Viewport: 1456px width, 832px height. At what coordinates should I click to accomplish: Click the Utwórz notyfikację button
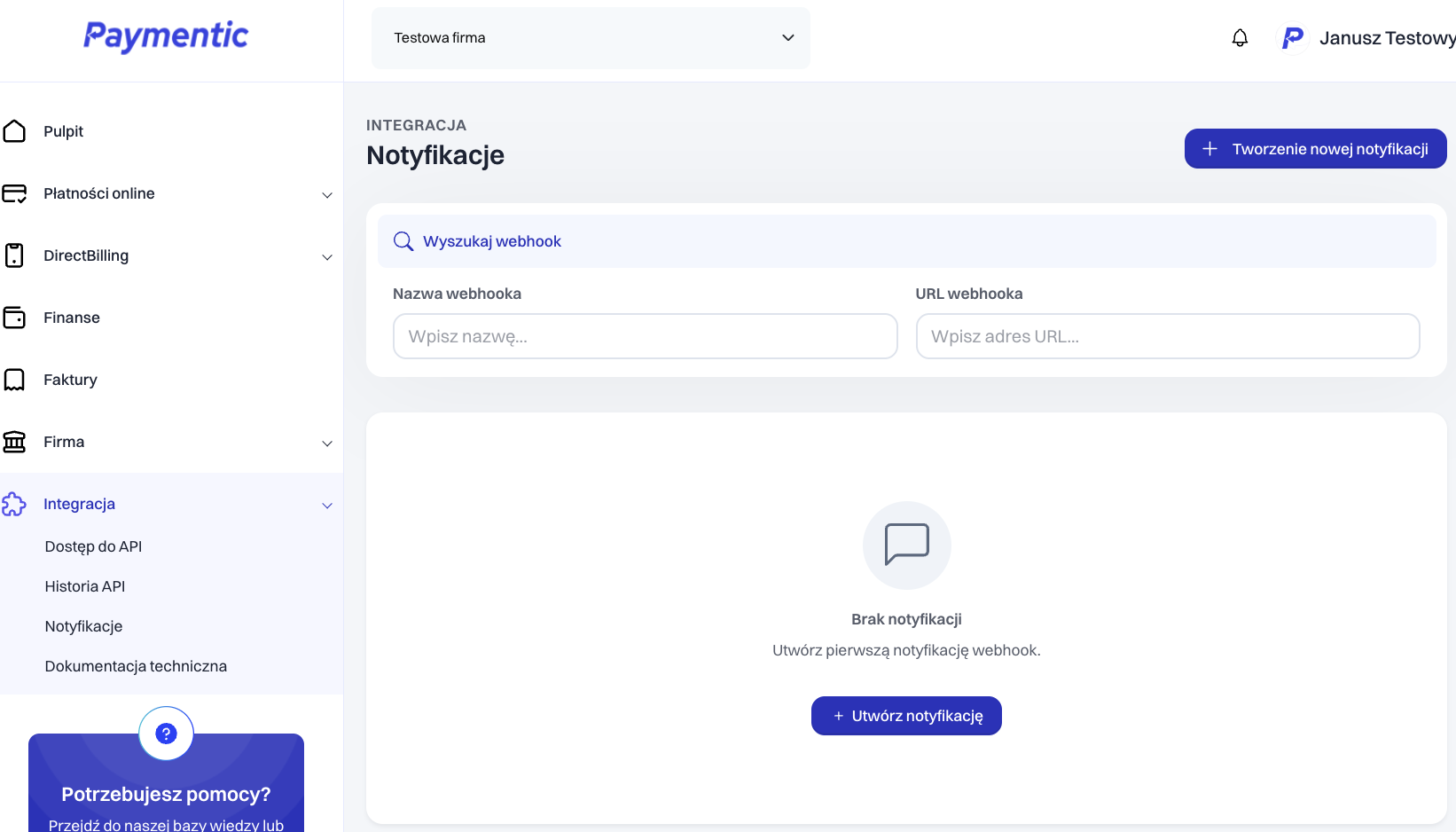(906, 716)
